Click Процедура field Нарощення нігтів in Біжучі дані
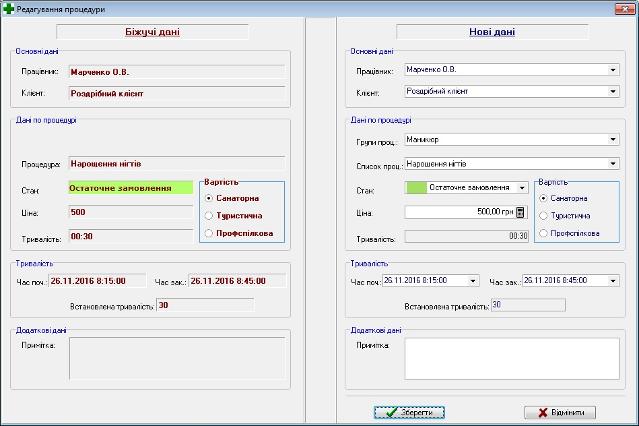The height and width of the screenshot is (426, 639). pyautogui.click(x=177, y=163)
